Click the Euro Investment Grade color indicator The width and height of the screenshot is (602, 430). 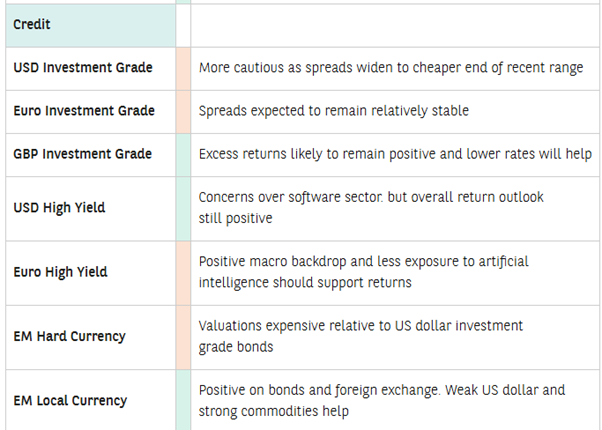pyautogui.click(x=183, y=111)
